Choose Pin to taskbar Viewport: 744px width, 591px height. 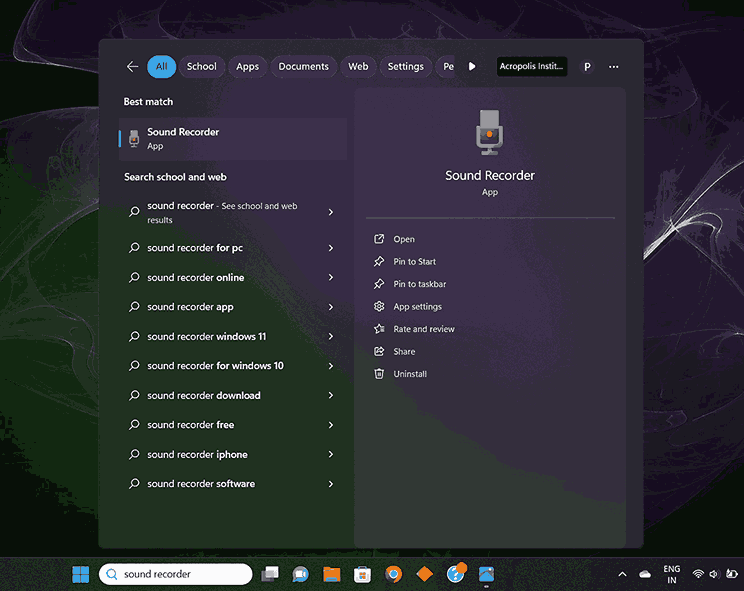[419, 284]
